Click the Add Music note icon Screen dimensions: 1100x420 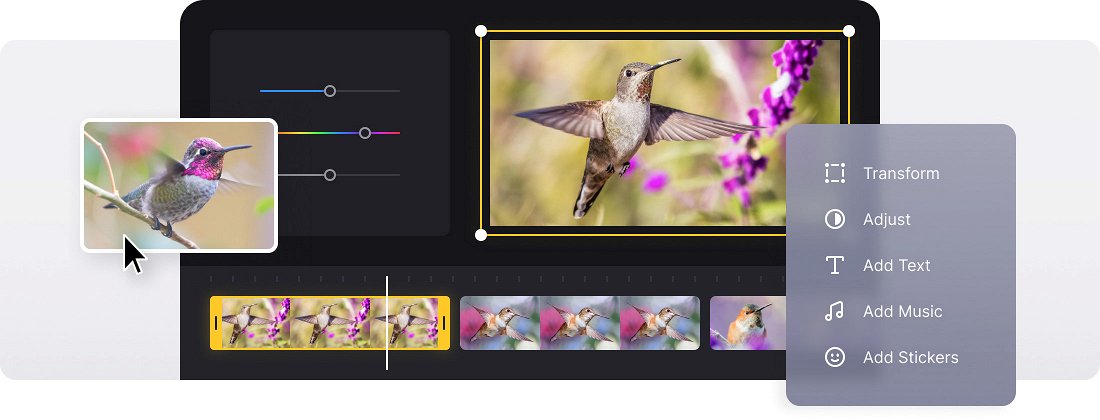tap(835, 311)
